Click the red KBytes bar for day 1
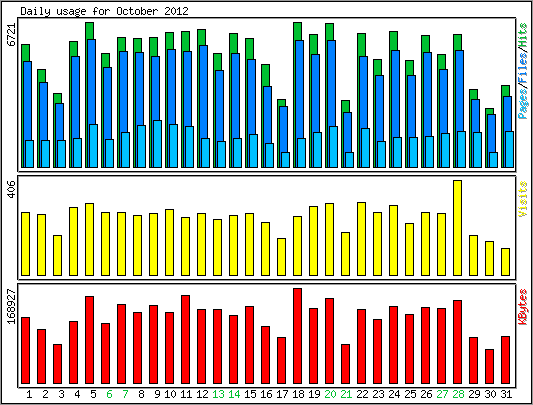Image resolution: width=533 pixels, height=405 pixels. point(25,350)
